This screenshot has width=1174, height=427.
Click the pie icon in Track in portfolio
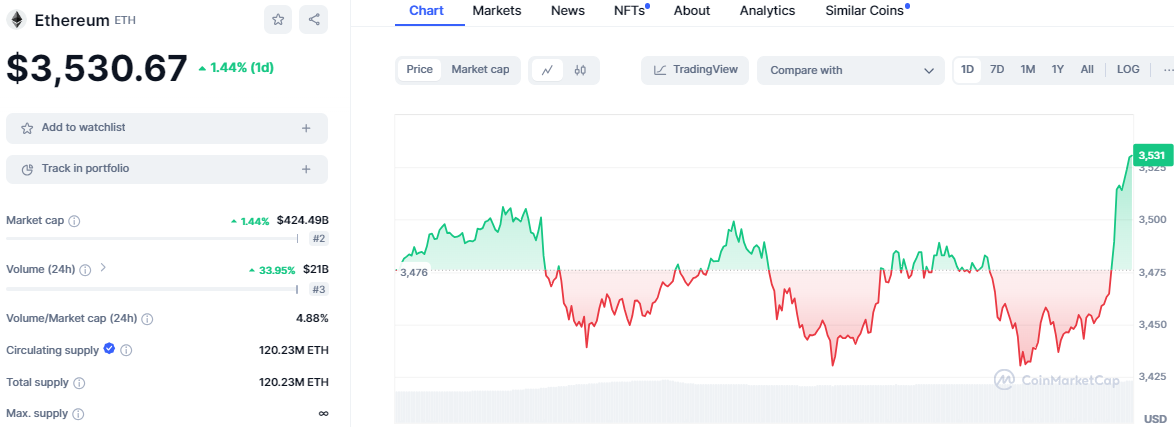coord(27,169)
